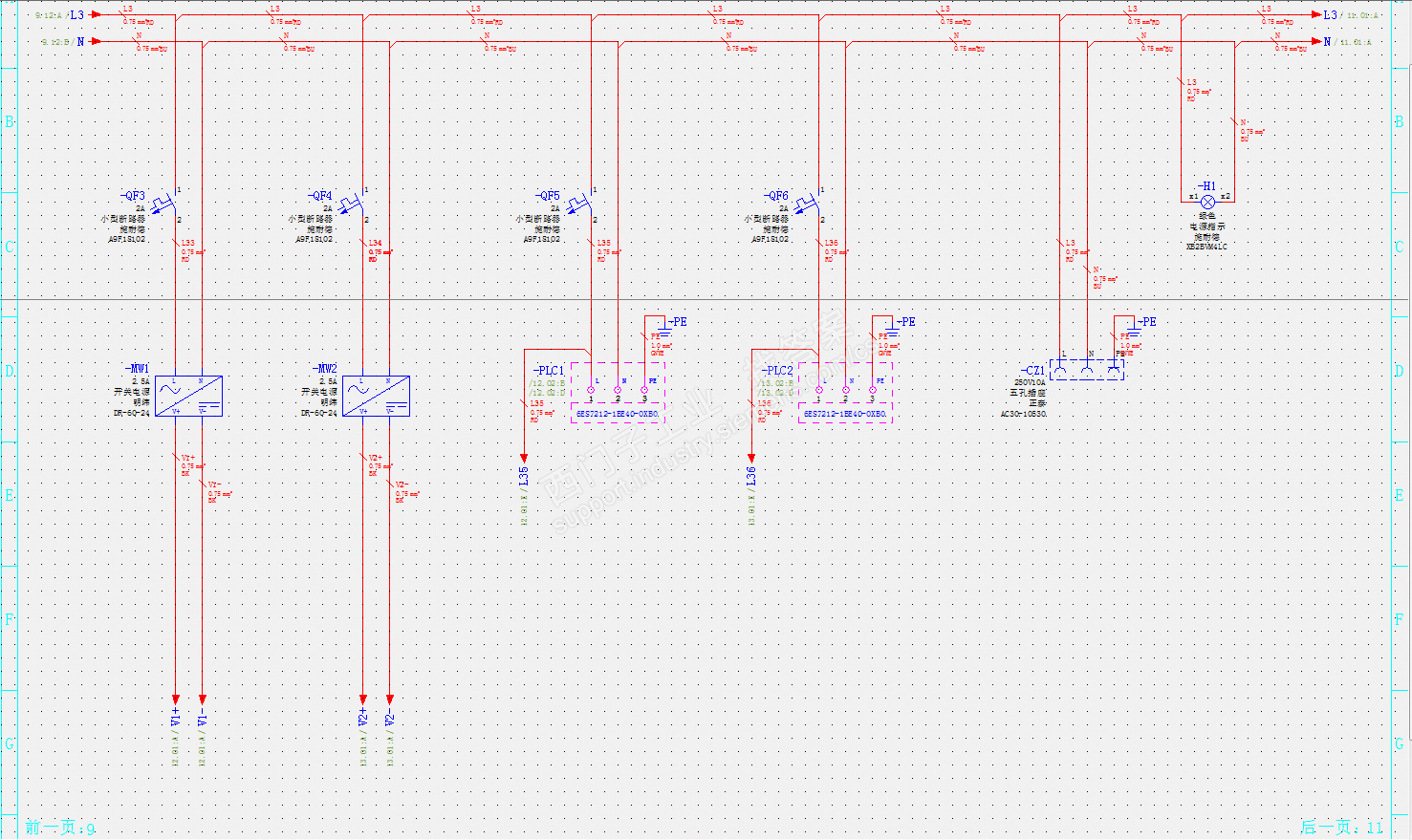Click the MW2 switching power supply symbol

376,396
